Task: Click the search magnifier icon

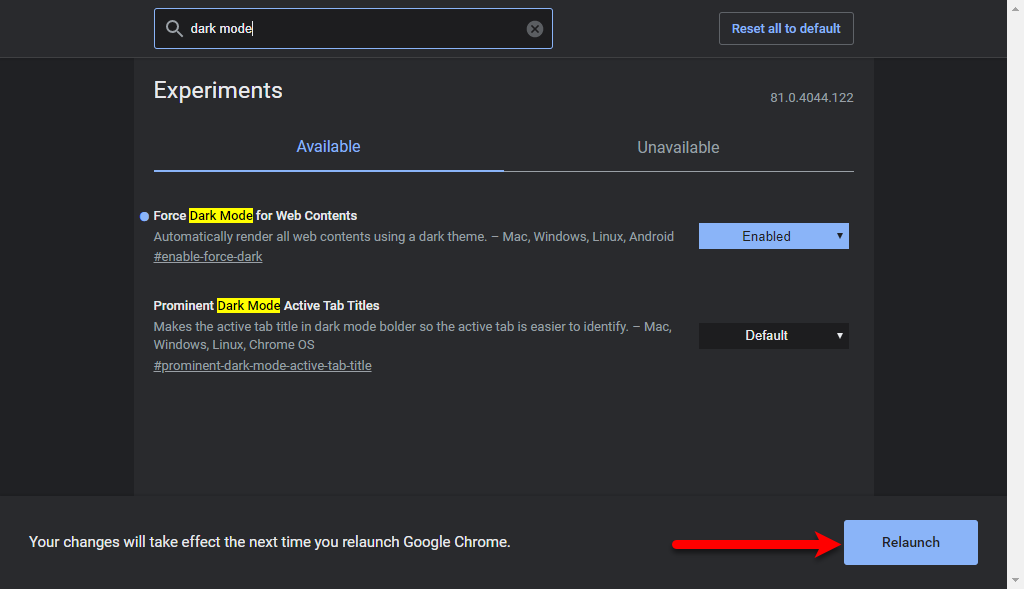Action: (174, 28)
